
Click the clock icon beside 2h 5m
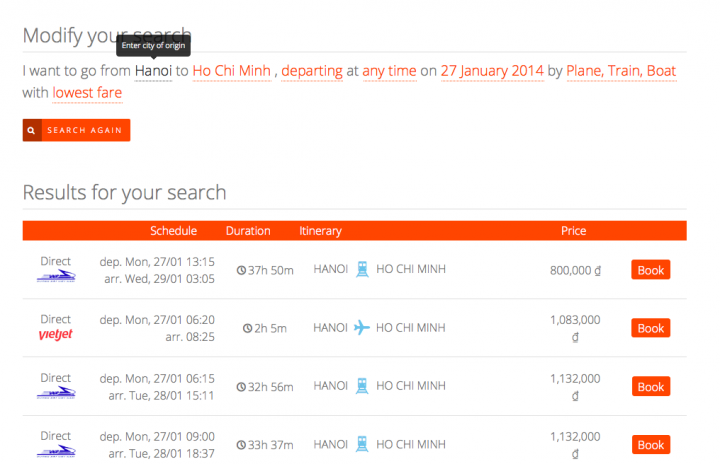(248, 328)
